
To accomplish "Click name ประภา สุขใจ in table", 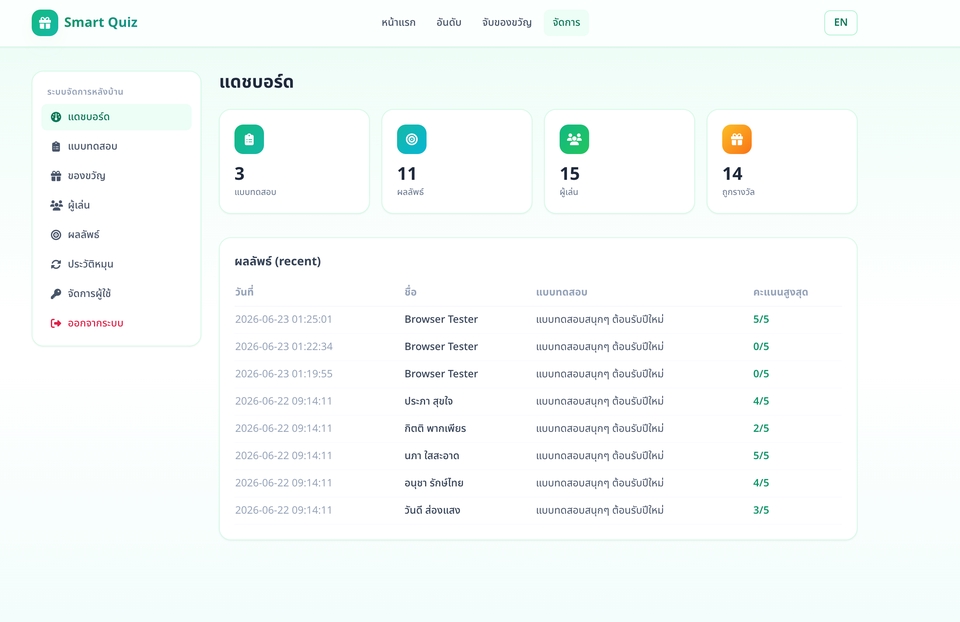I will [x=429, y=401].
